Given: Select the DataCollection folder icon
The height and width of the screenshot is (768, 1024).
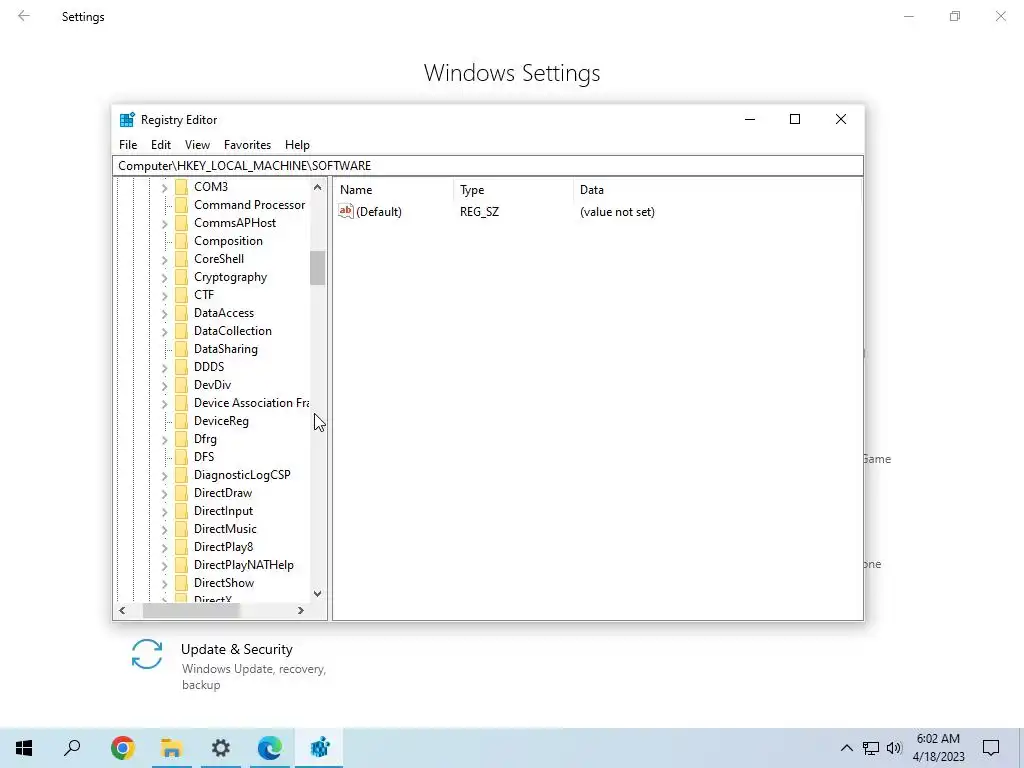Looking at the screenshot, I should tap(182, 331).
